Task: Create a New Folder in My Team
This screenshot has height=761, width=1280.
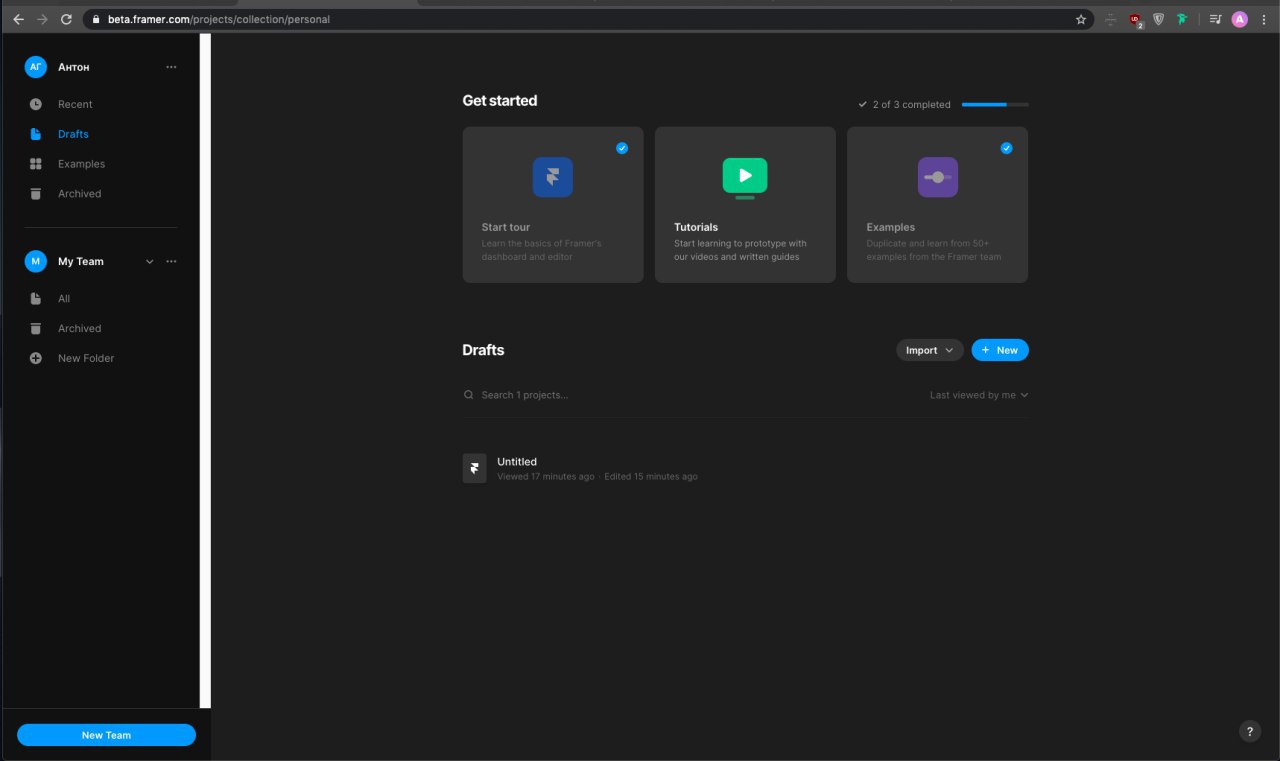Action: coord(86,358)
